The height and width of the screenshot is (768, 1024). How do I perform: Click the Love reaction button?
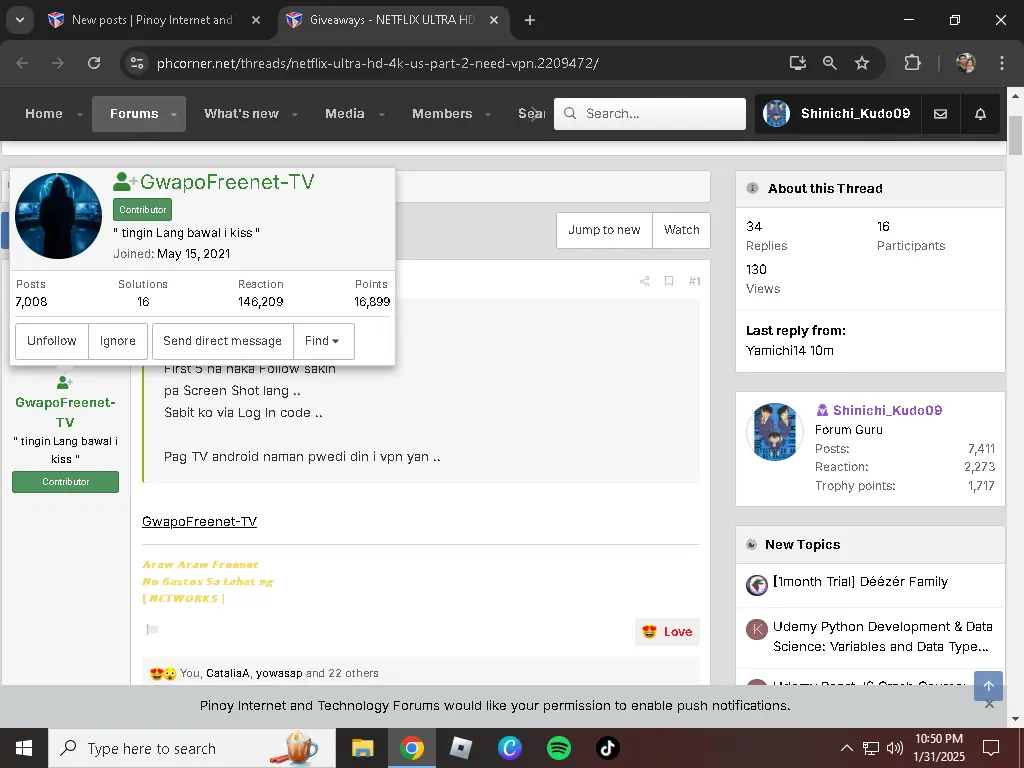(x=667, y=632)
